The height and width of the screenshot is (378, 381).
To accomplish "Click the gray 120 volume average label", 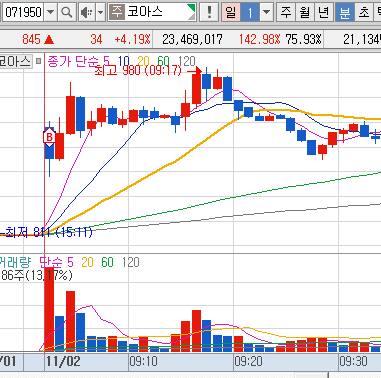I will [131, 262].
